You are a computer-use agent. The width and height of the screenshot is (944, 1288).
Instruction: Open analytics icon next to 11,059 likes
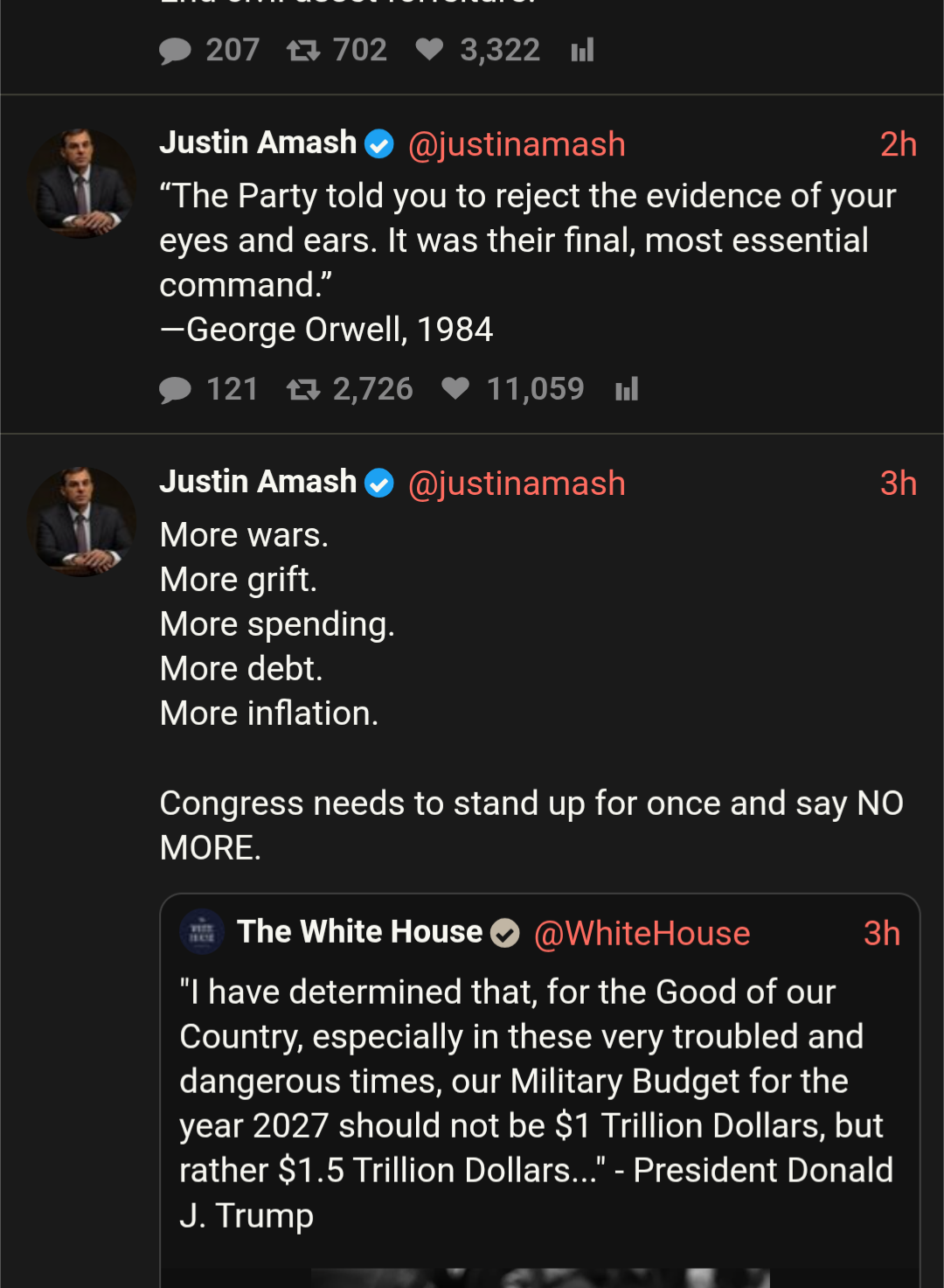pos(627,389)
